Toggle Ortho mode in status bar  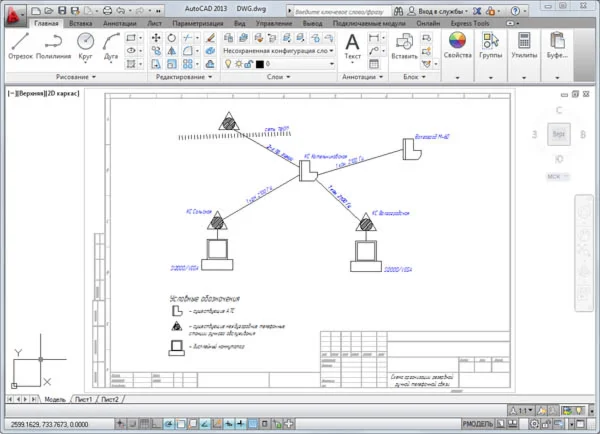coord(157,424)
